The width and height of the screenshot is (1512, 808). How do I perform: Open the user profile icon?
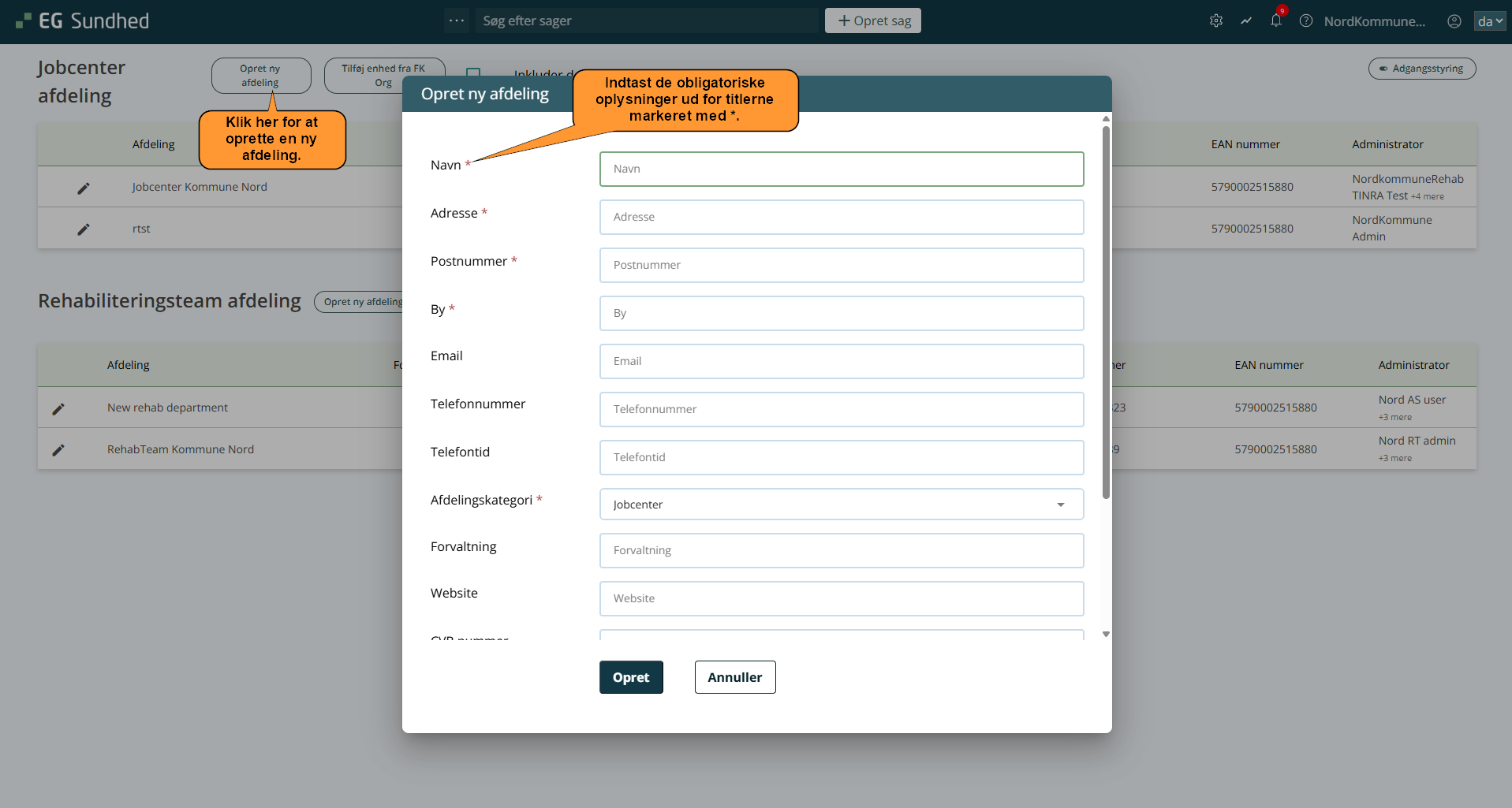1454,21
